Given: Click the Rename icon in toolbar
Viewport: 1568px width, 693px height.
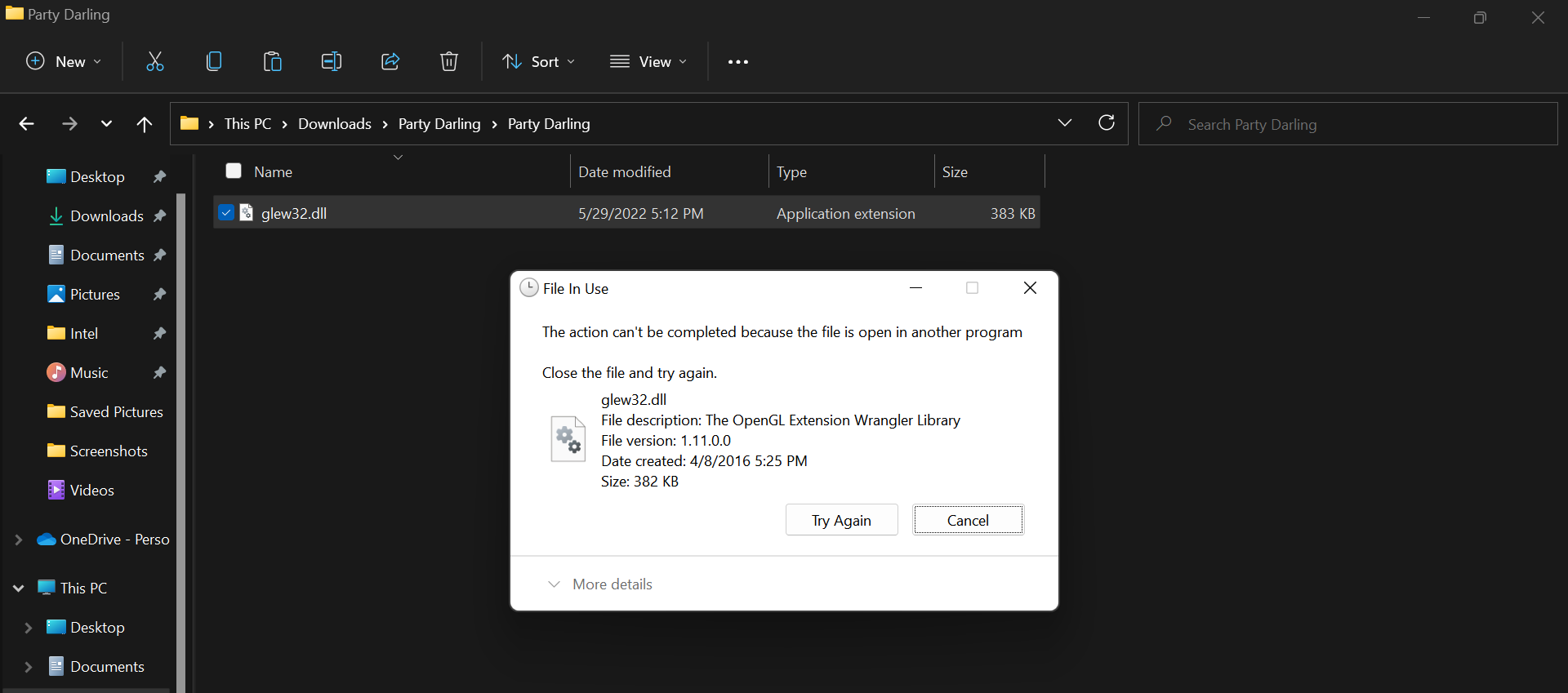Looking at the screenshot, I should [332, 61].
